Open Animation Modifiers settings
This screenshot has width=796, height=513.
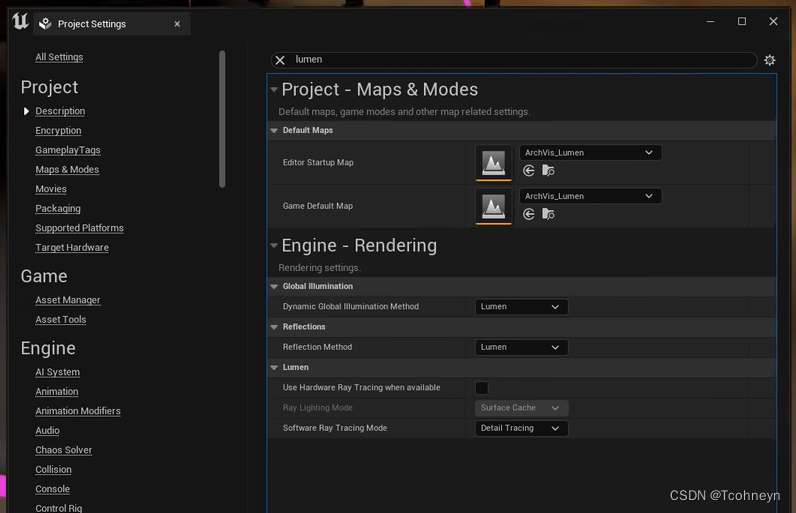click(x=78, y=411)
